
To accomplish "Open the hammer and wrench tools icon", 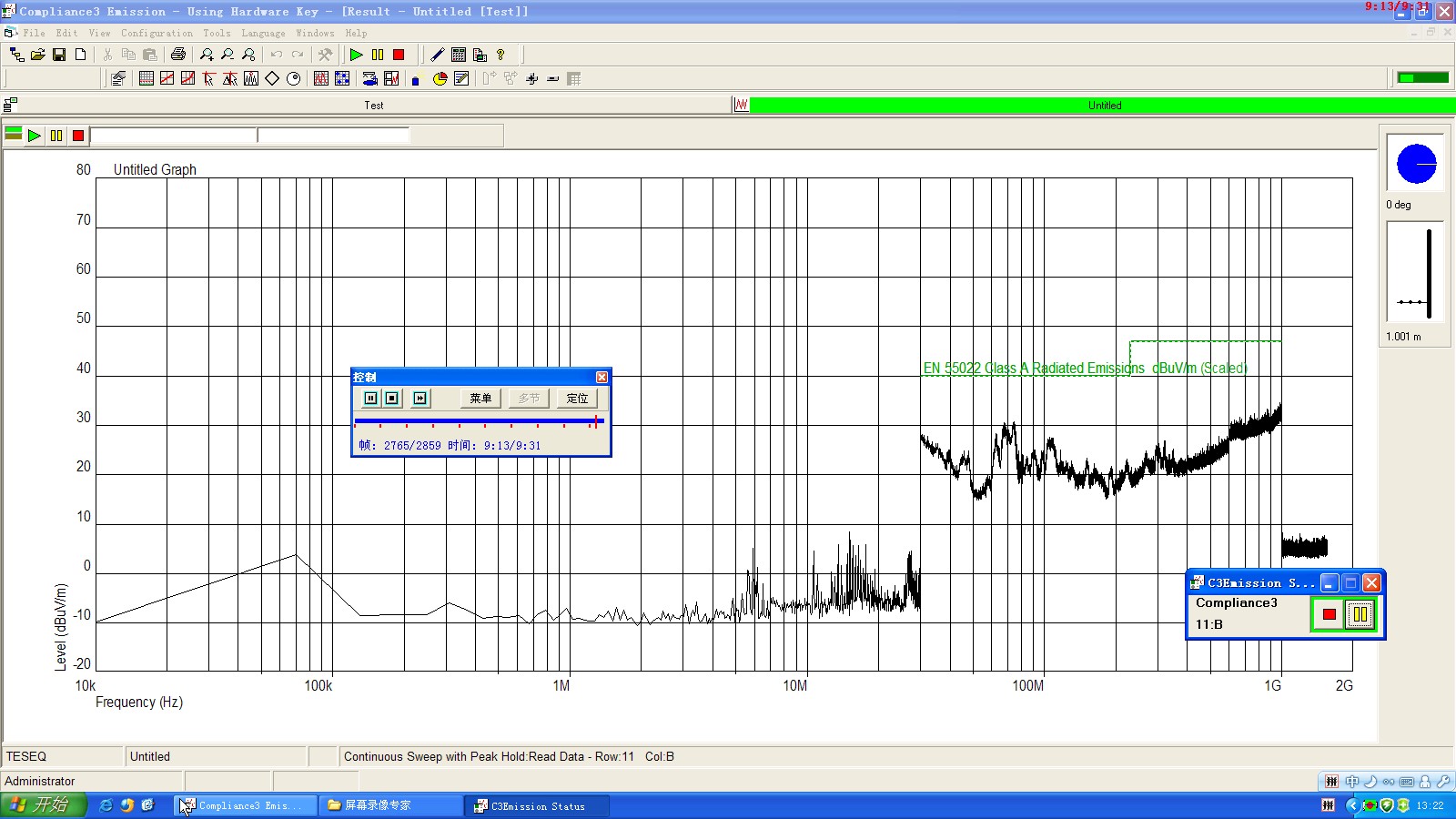I will (x=325, y=55).
